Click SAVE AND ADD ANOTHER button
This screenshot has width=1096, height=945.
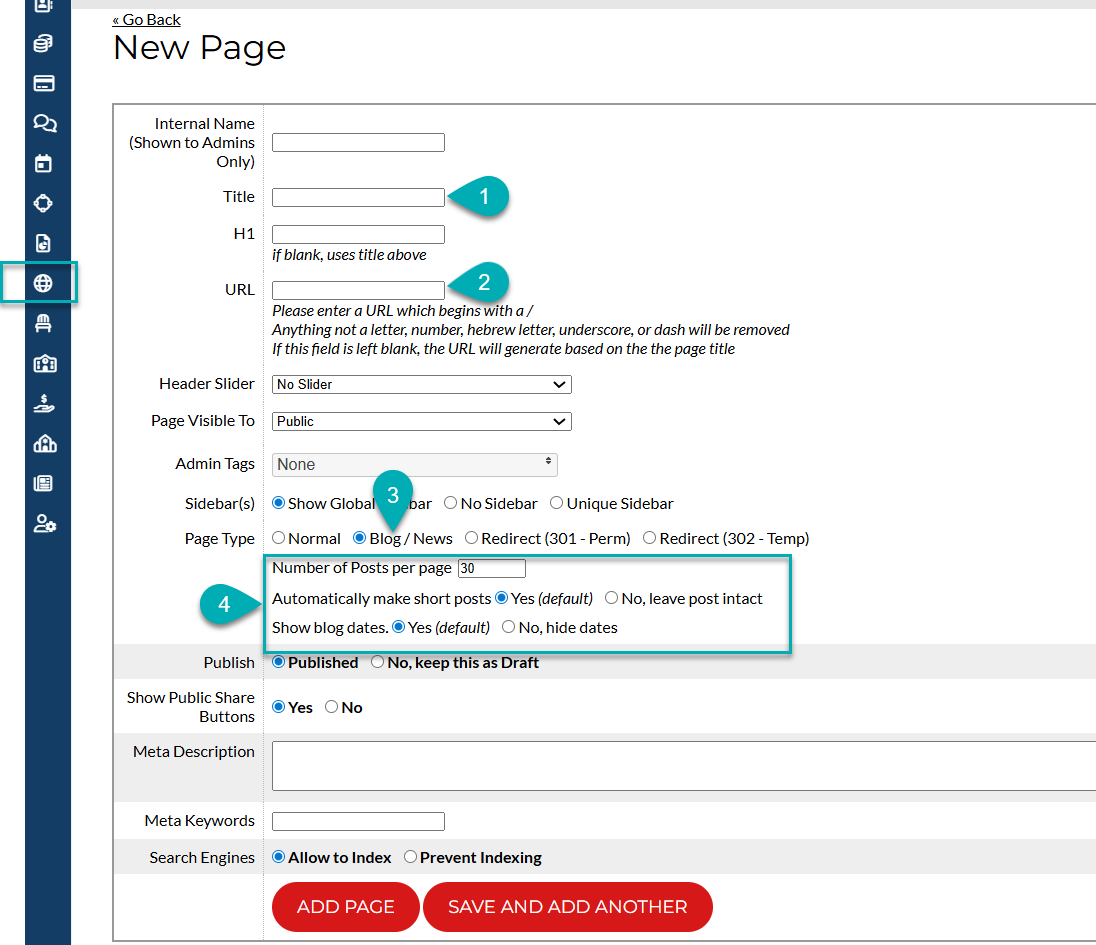pos(567,907)
